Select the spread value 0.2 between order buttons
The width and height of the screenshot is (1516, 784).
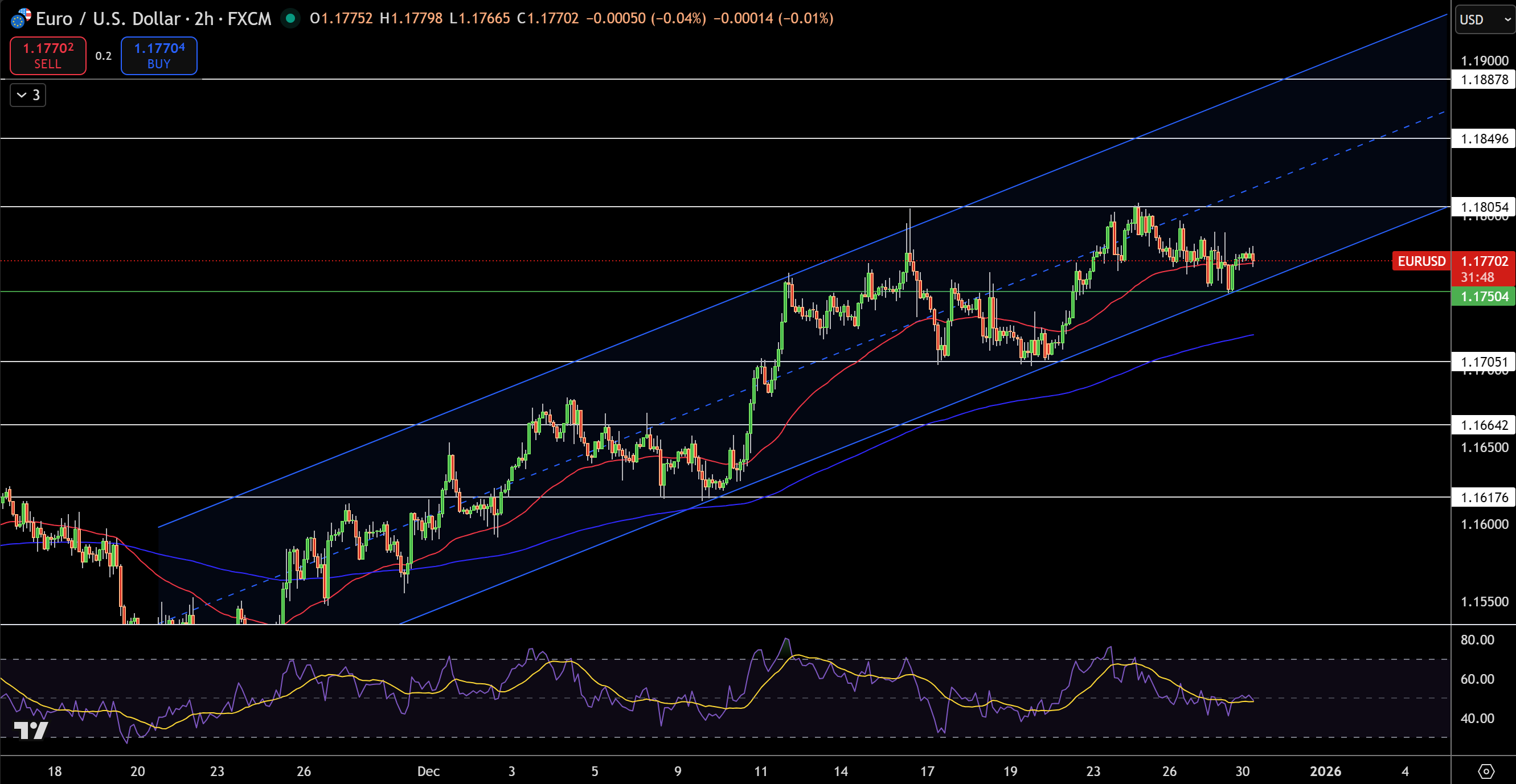[103, 56]
